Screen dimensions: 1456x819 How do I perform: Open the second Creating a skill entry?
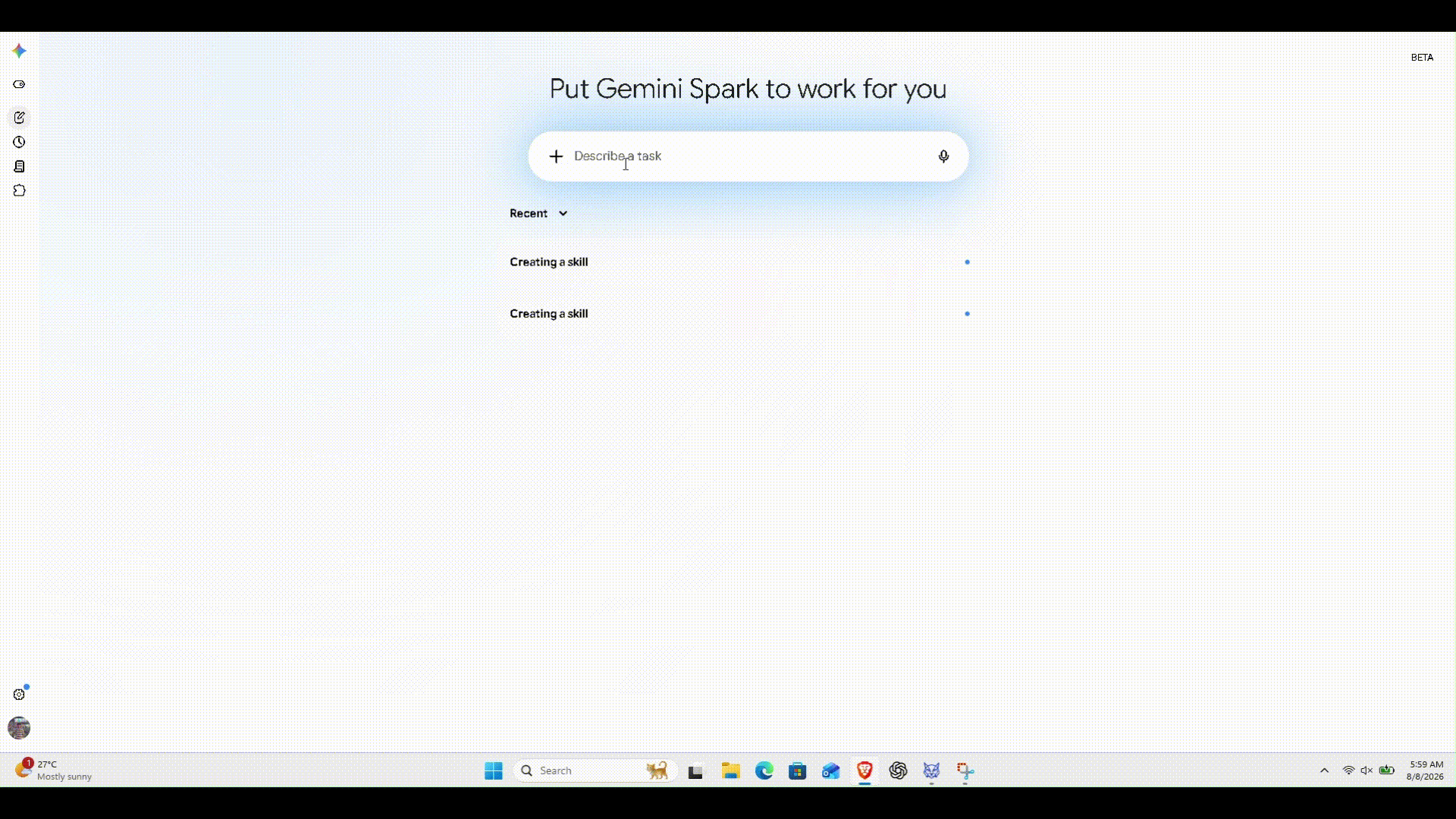pos(739,313)
